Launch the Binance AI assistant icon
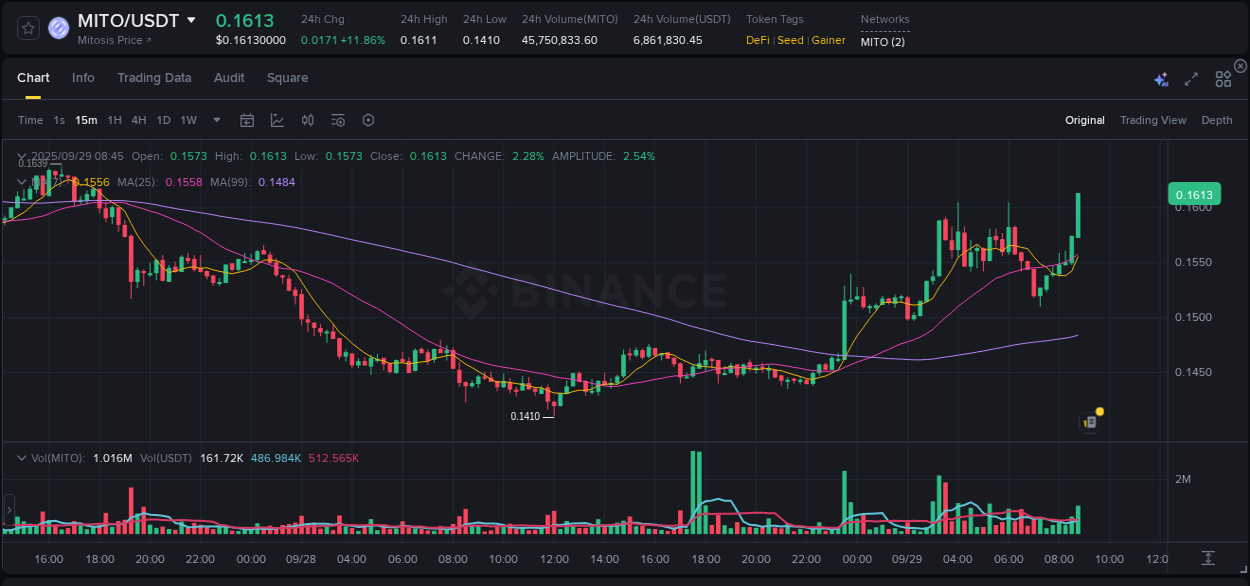The image size is (1250, 586). coord(1160,77)
